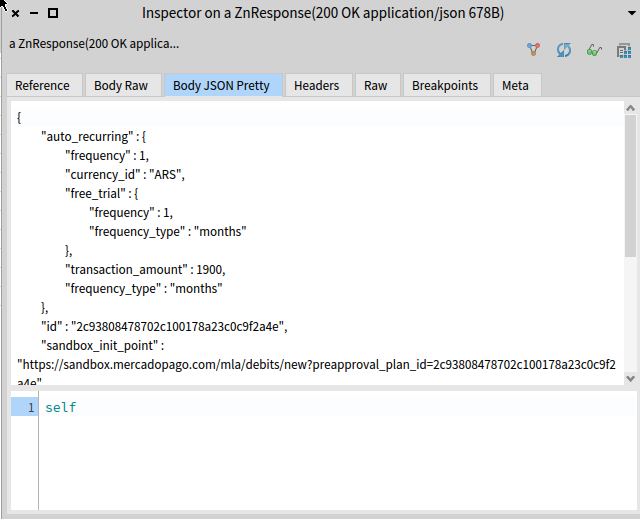The width and height of the screenshot is (640, 519).
Task: Click the vertical scrollbar thumb in JSON pane
Action: click(630, 186)
